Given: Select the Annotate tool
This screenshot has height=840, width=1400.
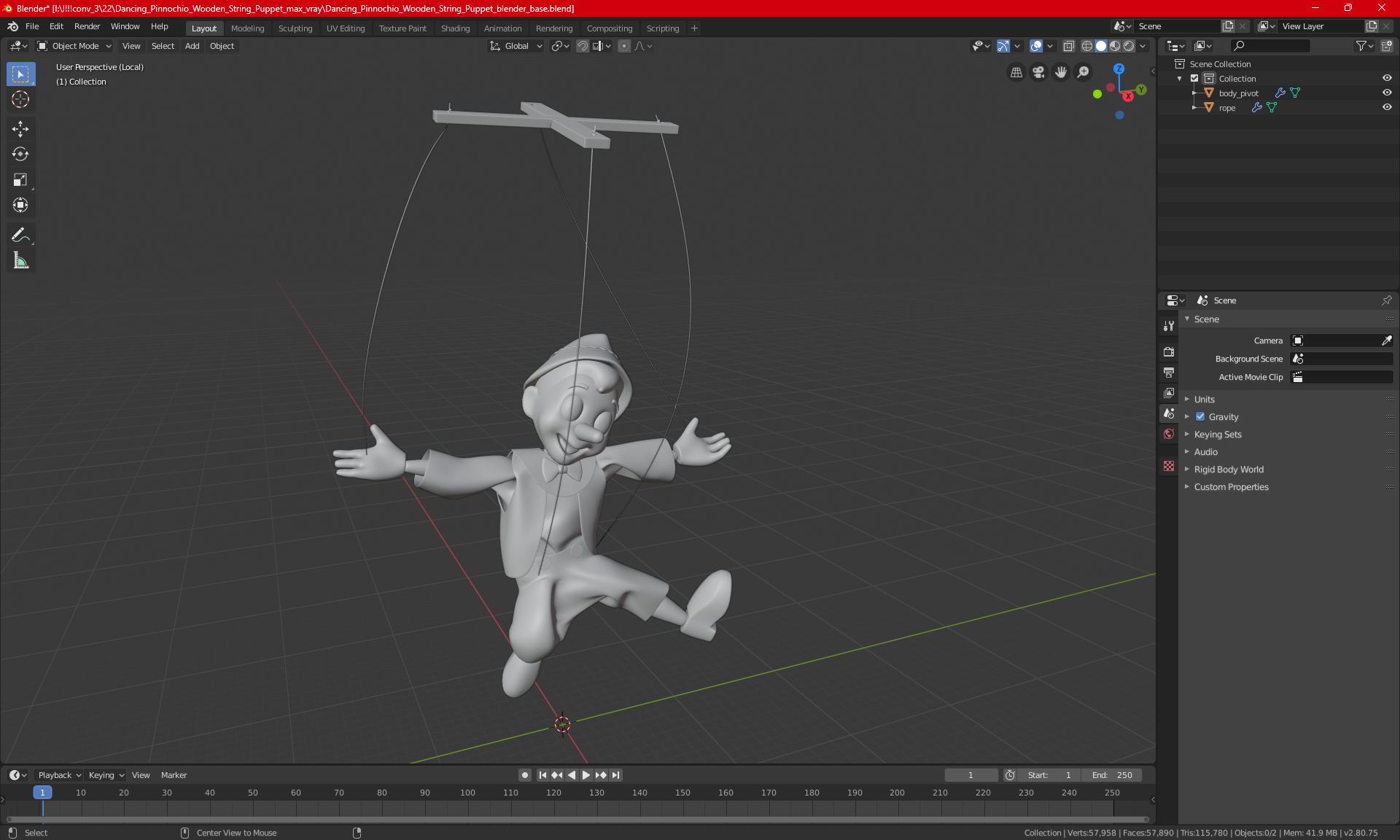Looking at the screenshot, I should click(20, 235).
